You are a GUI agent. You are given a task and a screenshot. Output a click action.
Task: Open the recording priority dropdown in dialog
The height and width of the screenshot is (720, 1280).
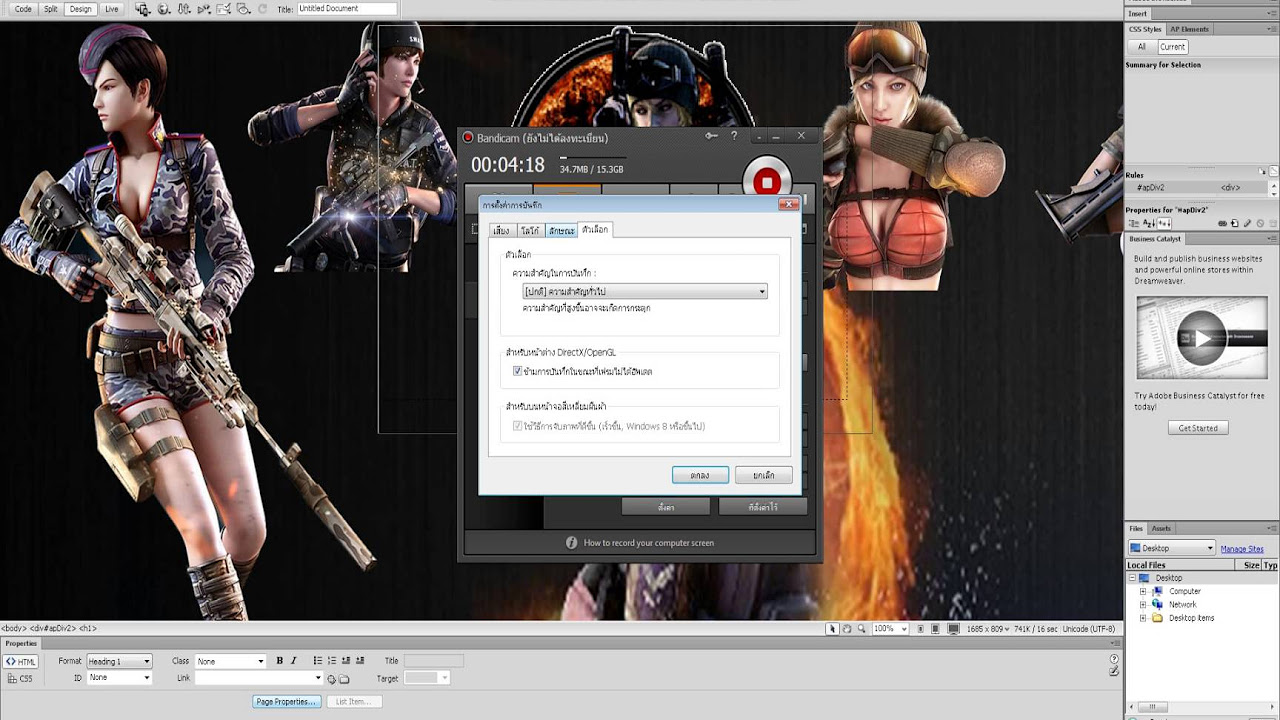[x=645, y=291]
